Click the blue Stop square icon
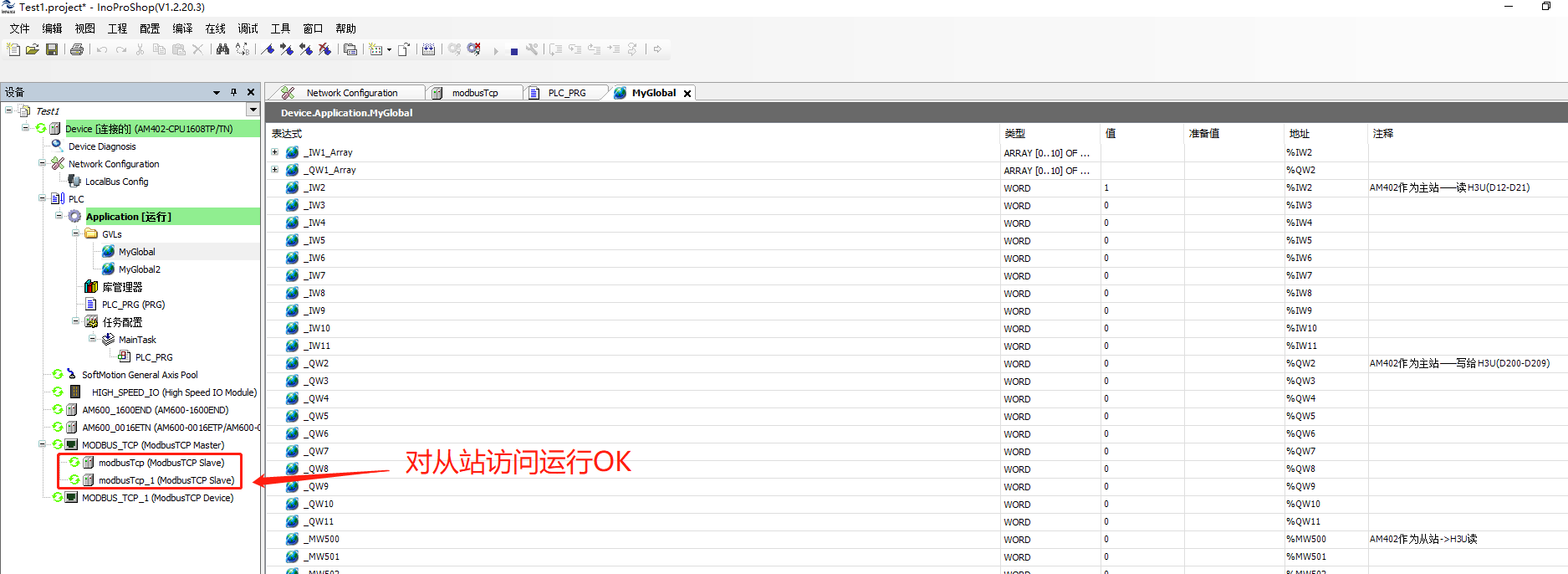The width and height of the screenshot is (1568, 574). pos(514,51)
